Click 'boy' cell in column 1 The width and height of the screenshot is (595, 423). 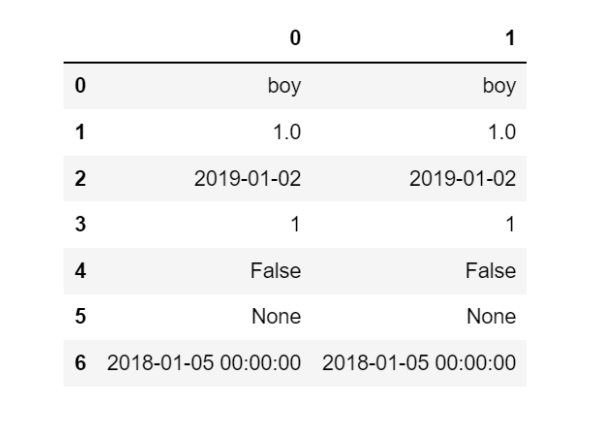click(499, 86)
